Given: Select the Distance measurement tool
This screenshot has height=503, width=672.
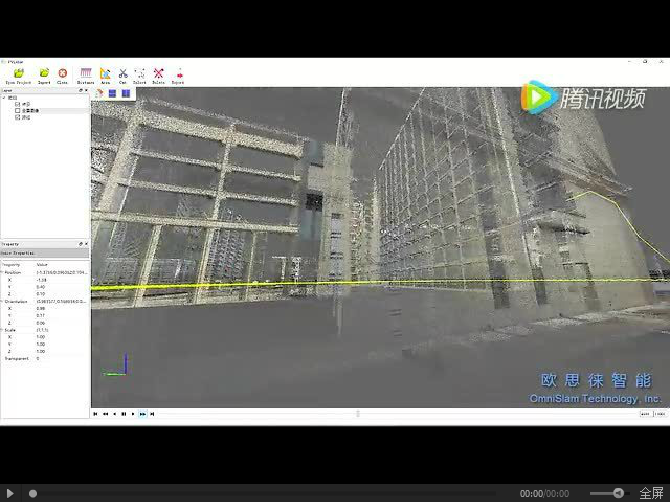Looking at the screenshot, I should coord(86,74).
